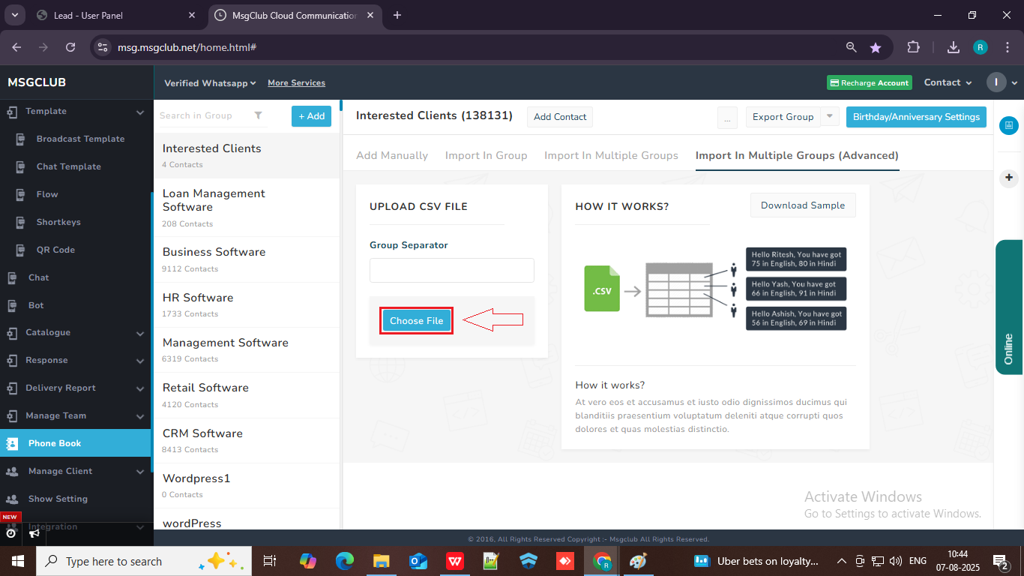
Task: Open Show Setting sidebar item
Action: (57, 499)
